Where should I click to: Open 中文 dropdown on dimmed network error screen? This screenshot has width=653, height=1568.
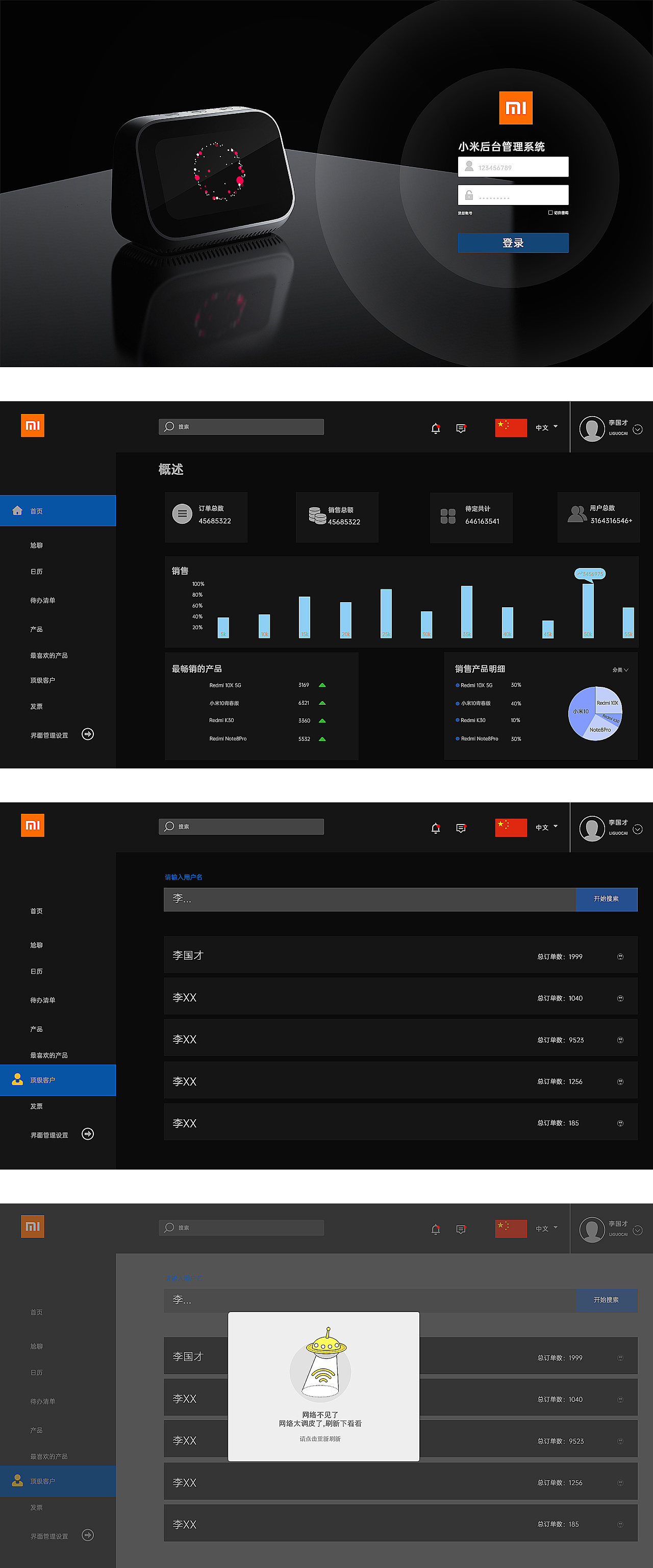tap(546, 1228)
